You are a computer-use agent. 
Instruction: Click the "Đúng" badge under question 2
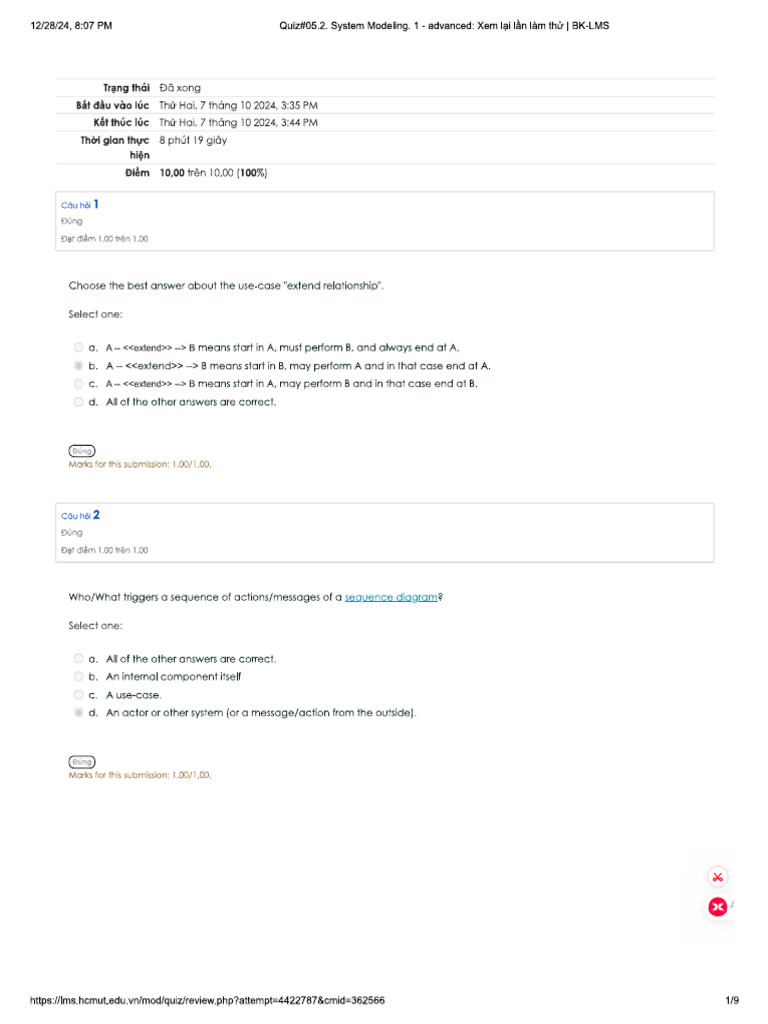click(82, 762)
